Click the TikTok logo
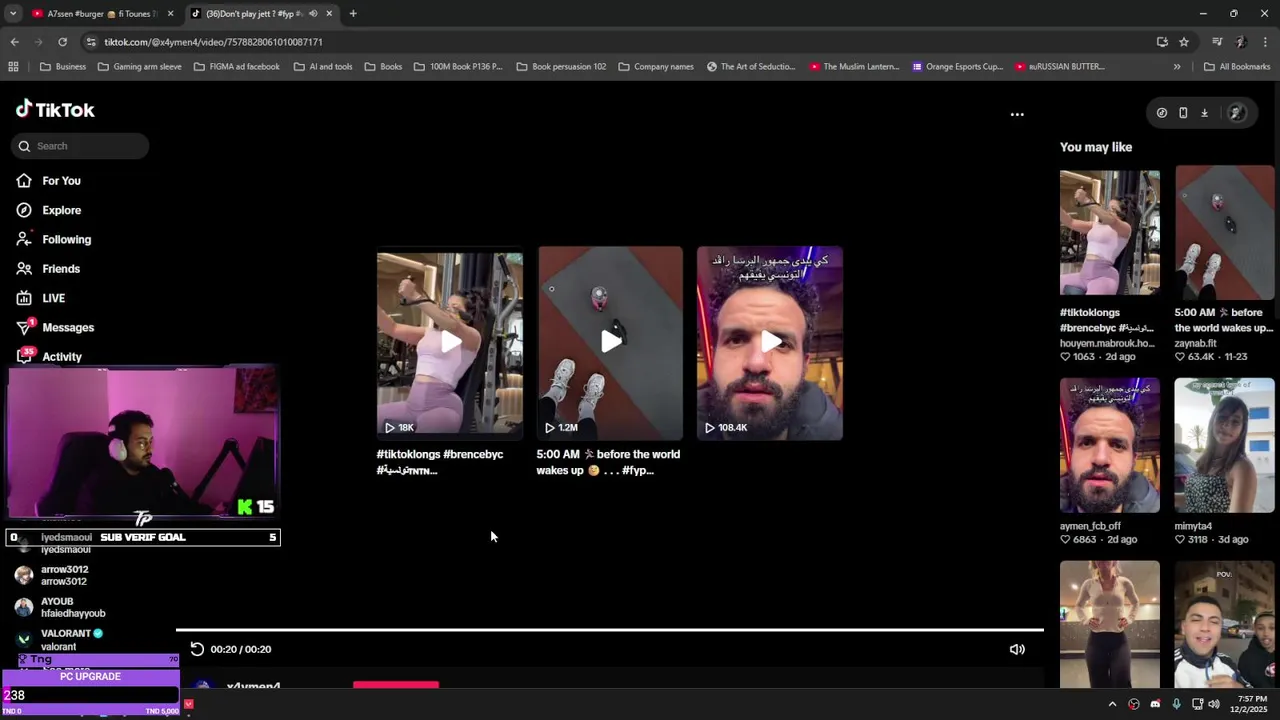 click(x=55, y=110)
